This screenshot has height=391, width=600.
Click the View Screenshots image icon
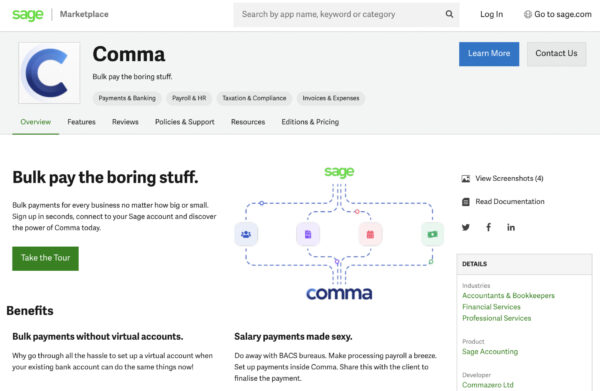point(466,179)
